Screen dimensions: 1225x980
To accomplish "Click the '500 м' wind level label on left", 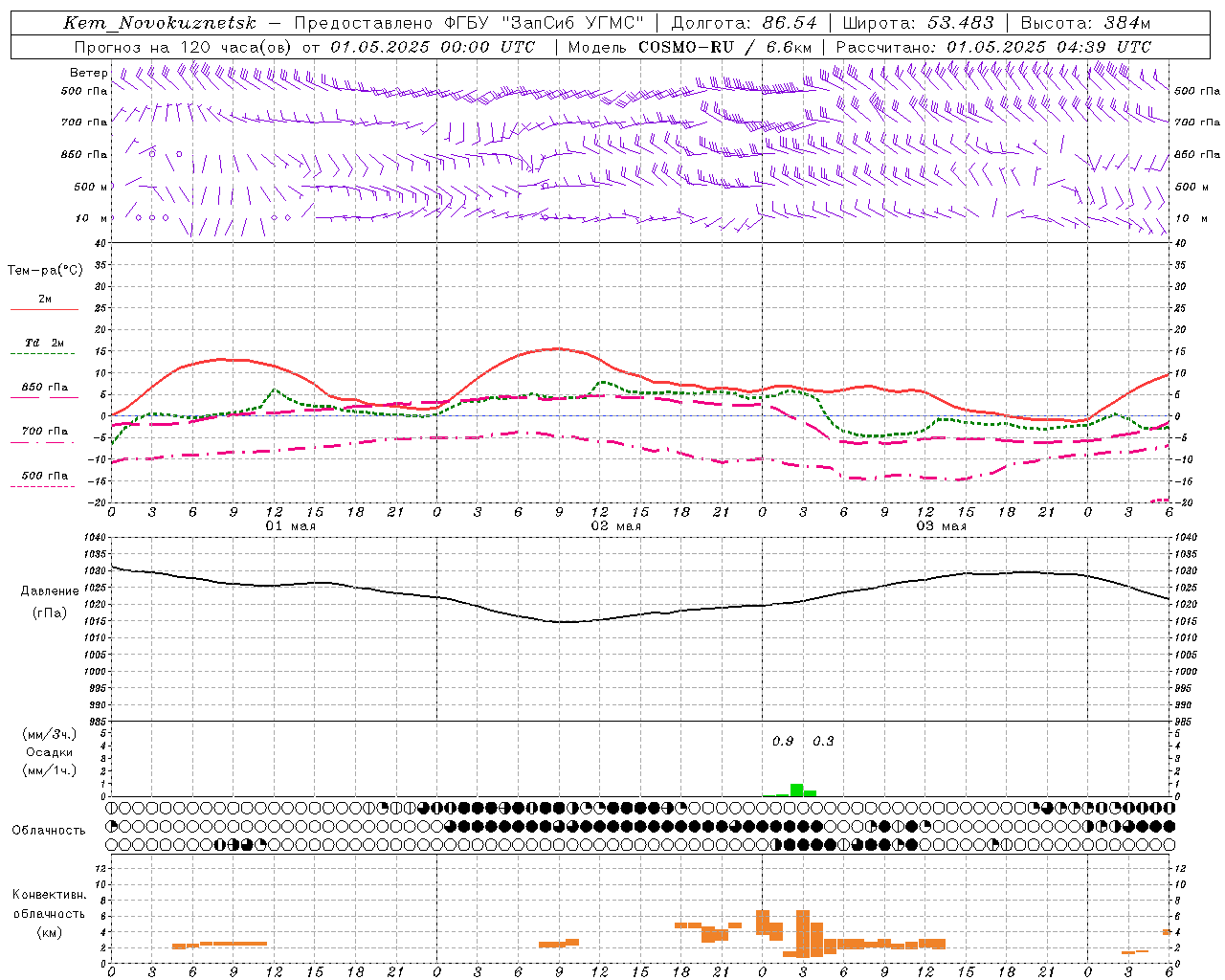I will click(x=91, y=187).
